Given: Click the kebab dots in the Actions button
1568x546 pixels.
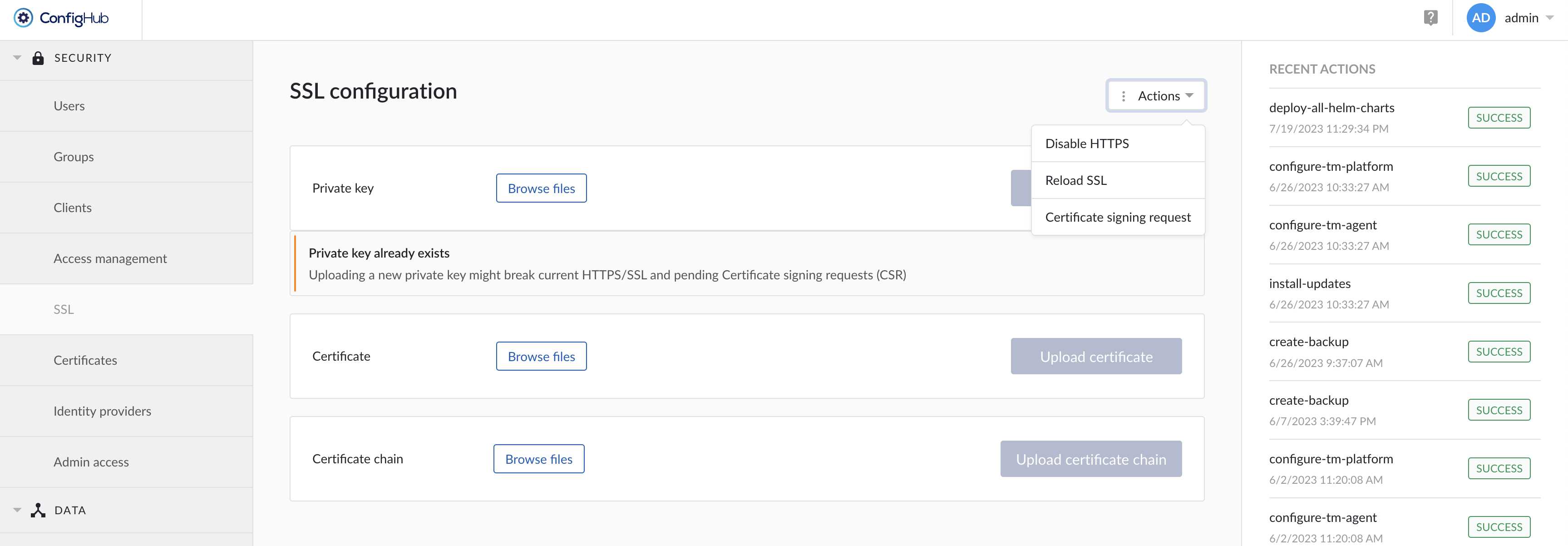Looking at the screenshot, I should [1123, 96].
